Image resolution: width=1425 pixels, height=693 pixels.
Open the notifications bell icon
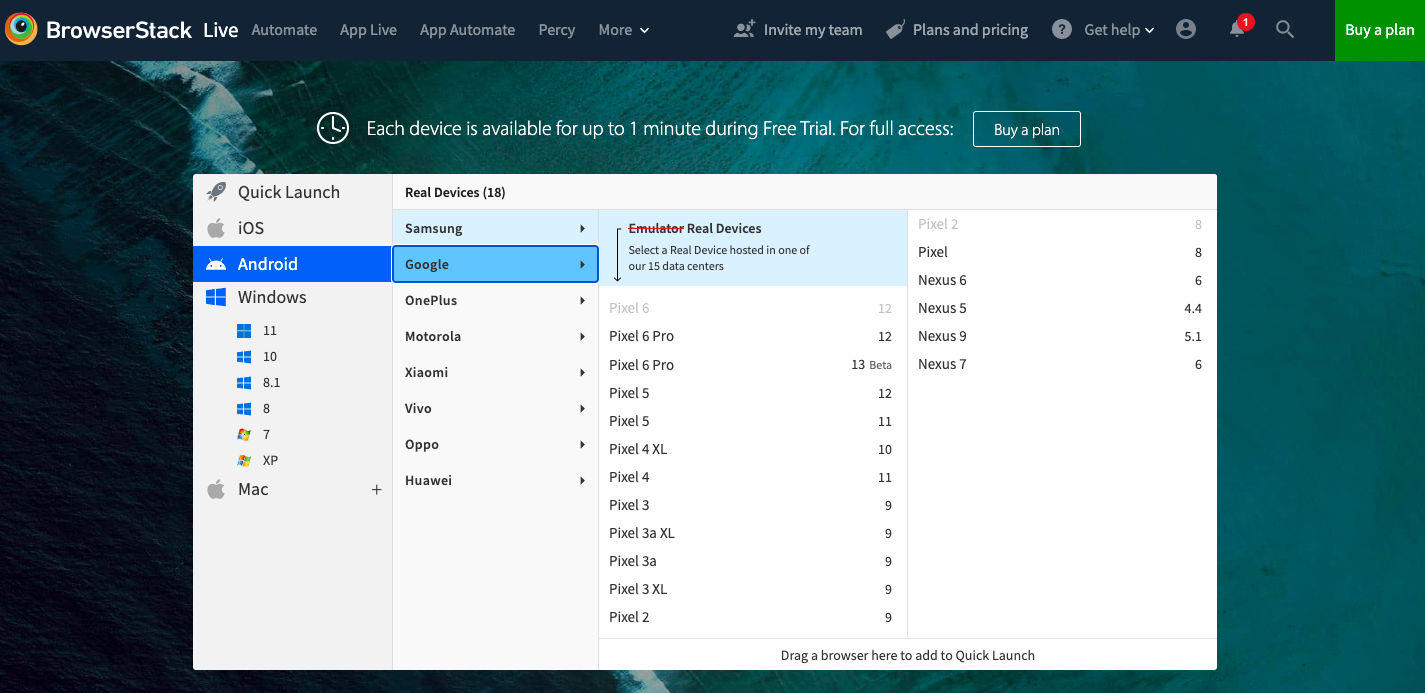(1238, 29)
